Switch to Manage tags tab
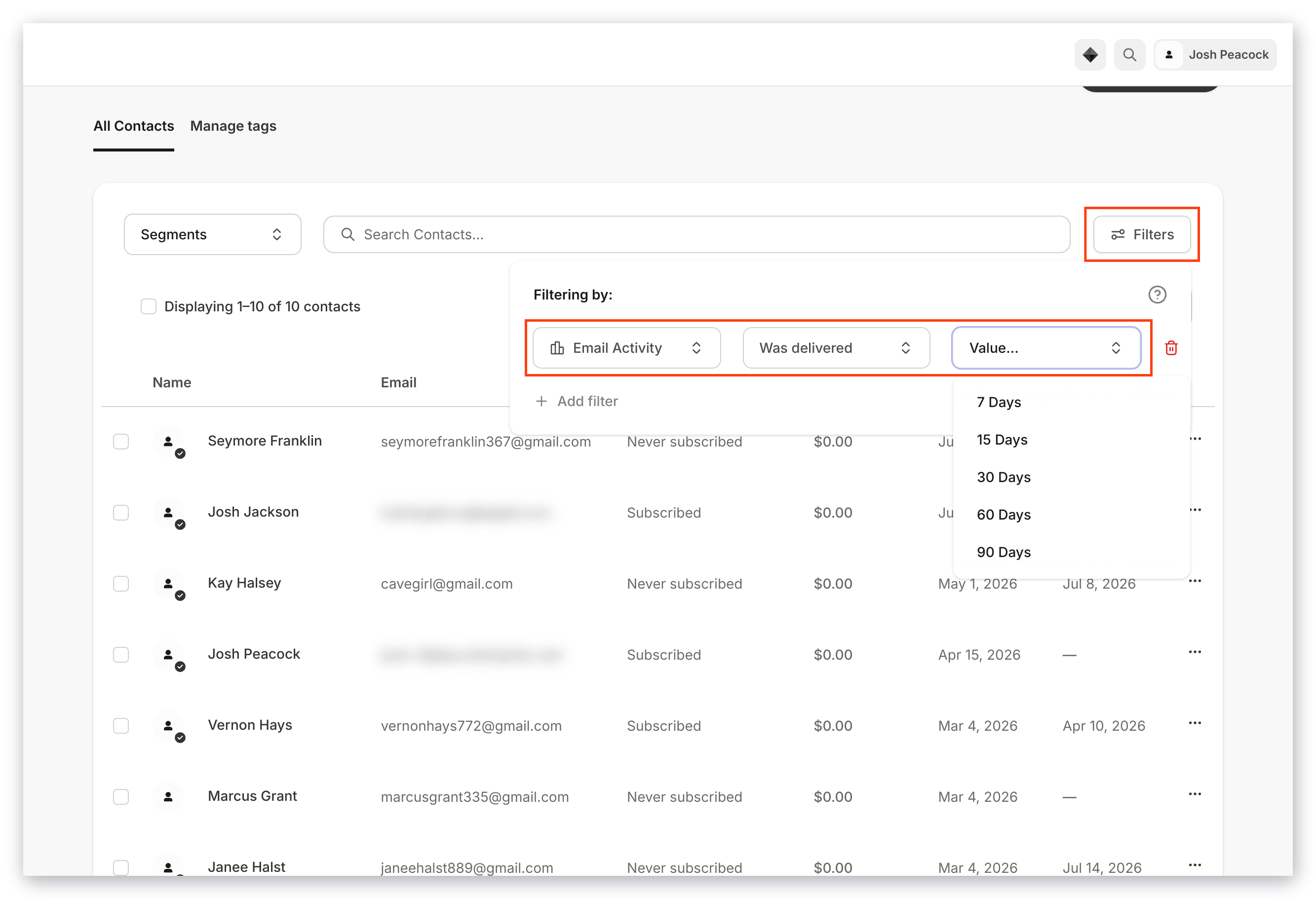This screenshot has height=899, width=1316. [x=233, y=126]
